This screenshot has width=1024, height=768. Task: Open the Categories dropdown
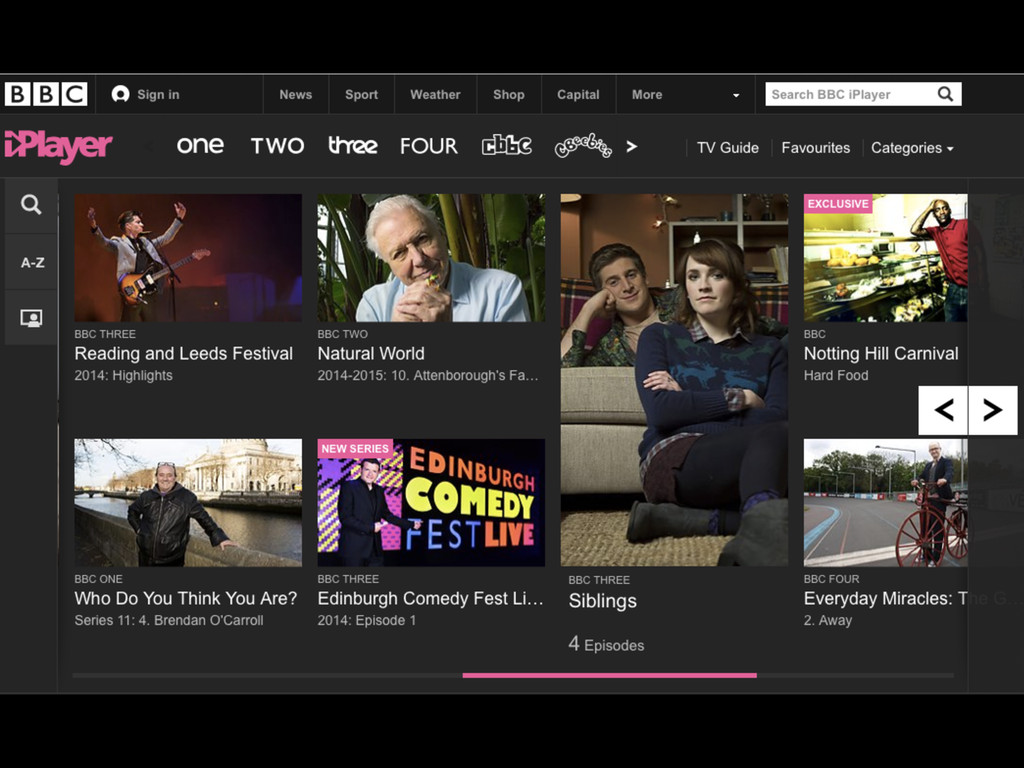(912, 148)
